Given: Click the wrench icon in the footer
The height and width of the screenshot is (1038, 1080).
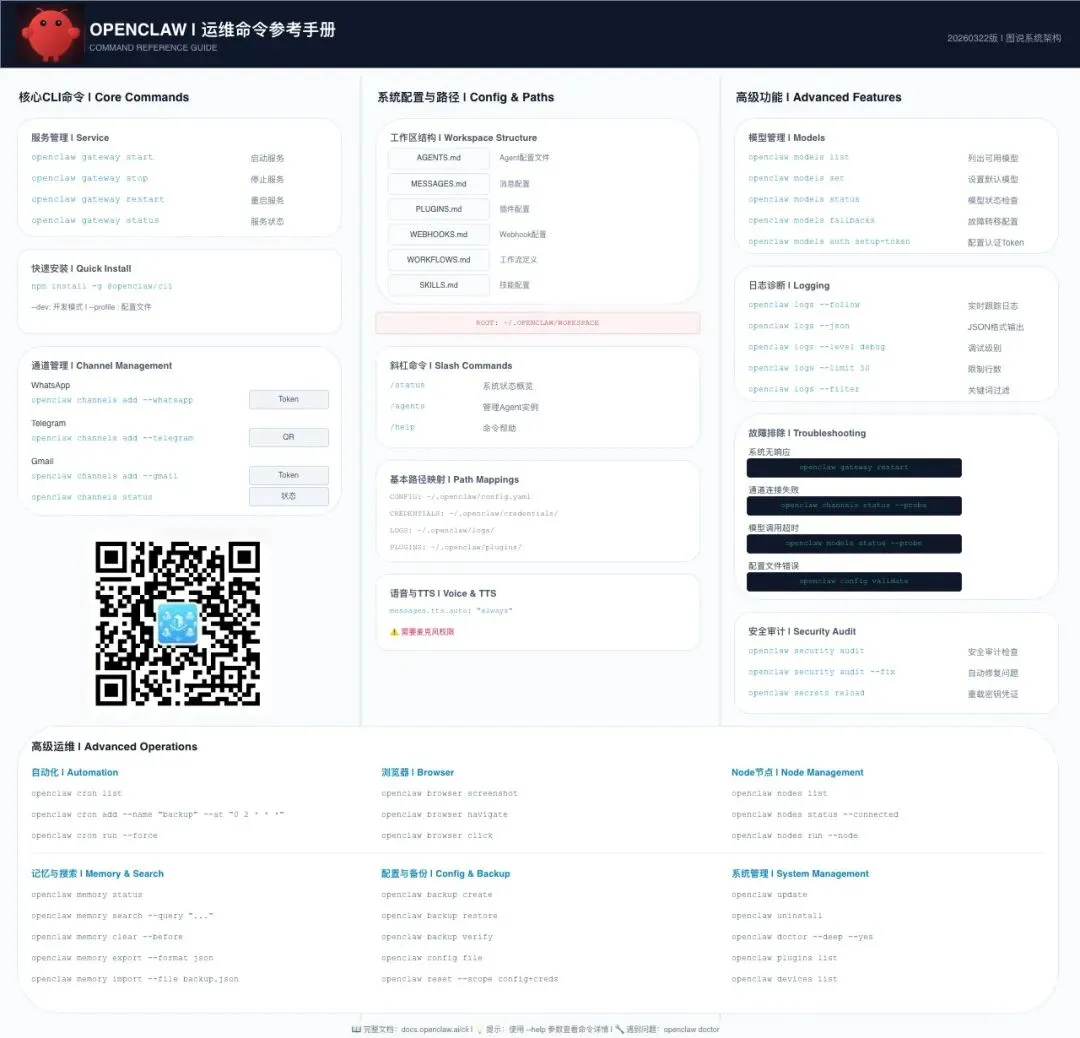Looking at the screenshot, I should (619, 1029).
